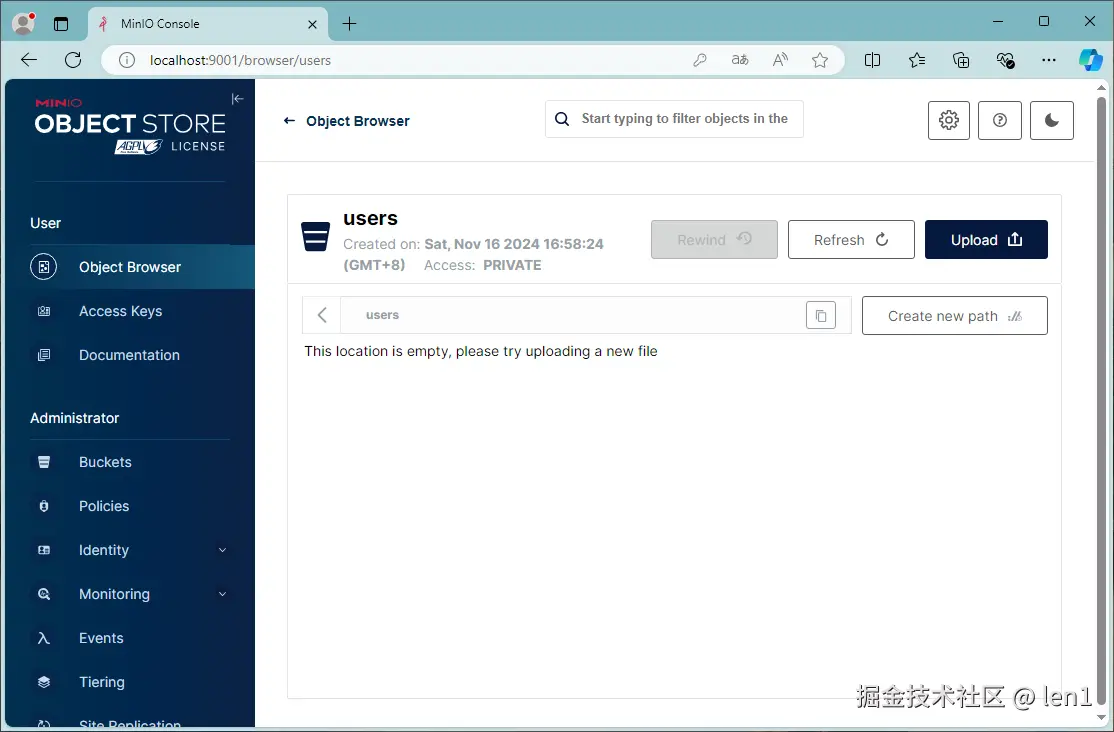The height and width of the screenshot is (732, 1114).
Task: Open Edge settings and more menu
Action: tap(1049, 60)
